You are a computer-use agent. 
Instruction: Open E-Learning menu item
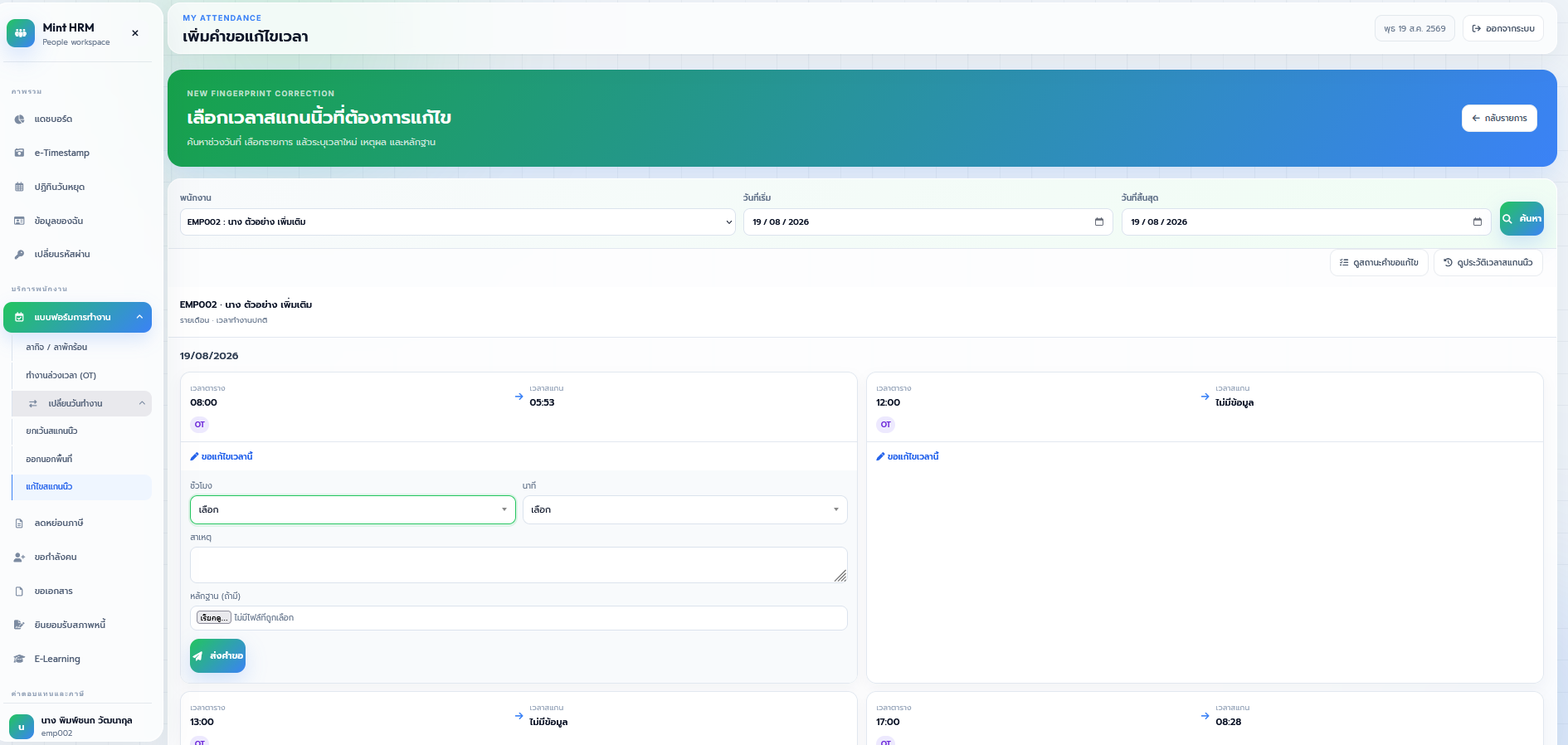coord(77,659)
